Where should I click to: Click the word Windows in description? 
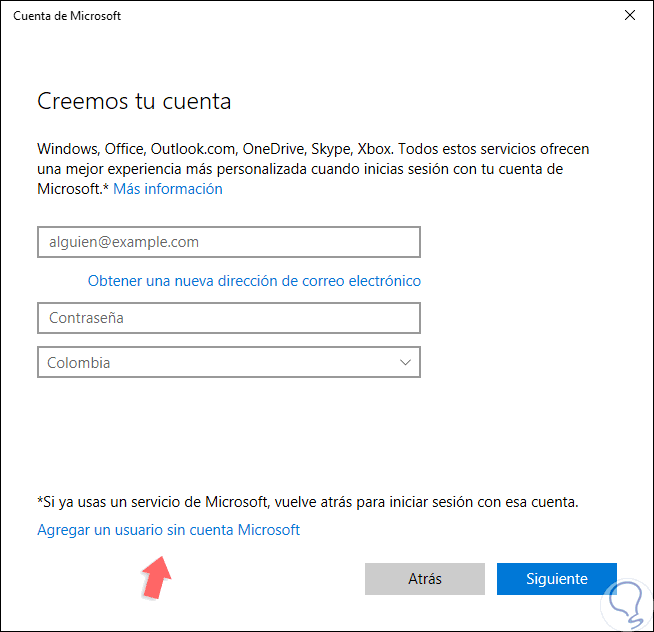tap(66, 148)
